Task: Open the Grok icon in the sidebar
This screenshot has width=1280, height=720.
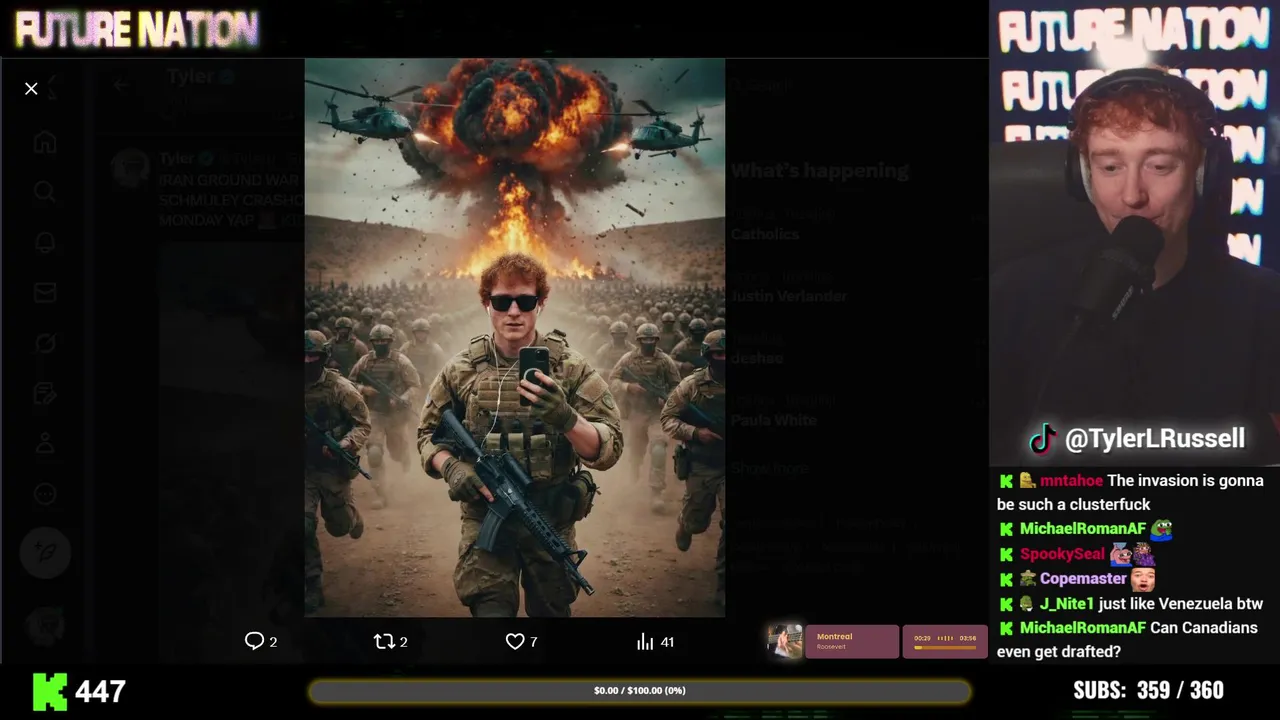Action: tap(45, 343)
